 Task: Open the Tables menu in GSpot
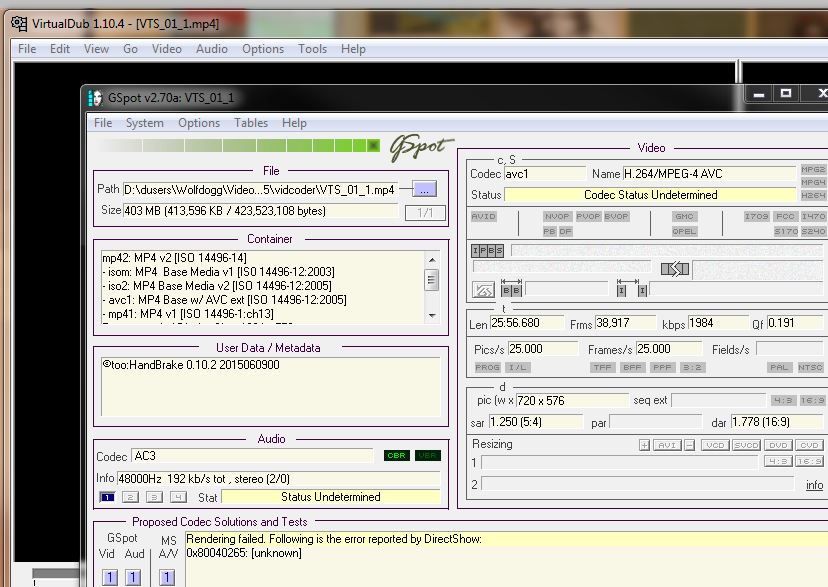[x=251, y=123]
